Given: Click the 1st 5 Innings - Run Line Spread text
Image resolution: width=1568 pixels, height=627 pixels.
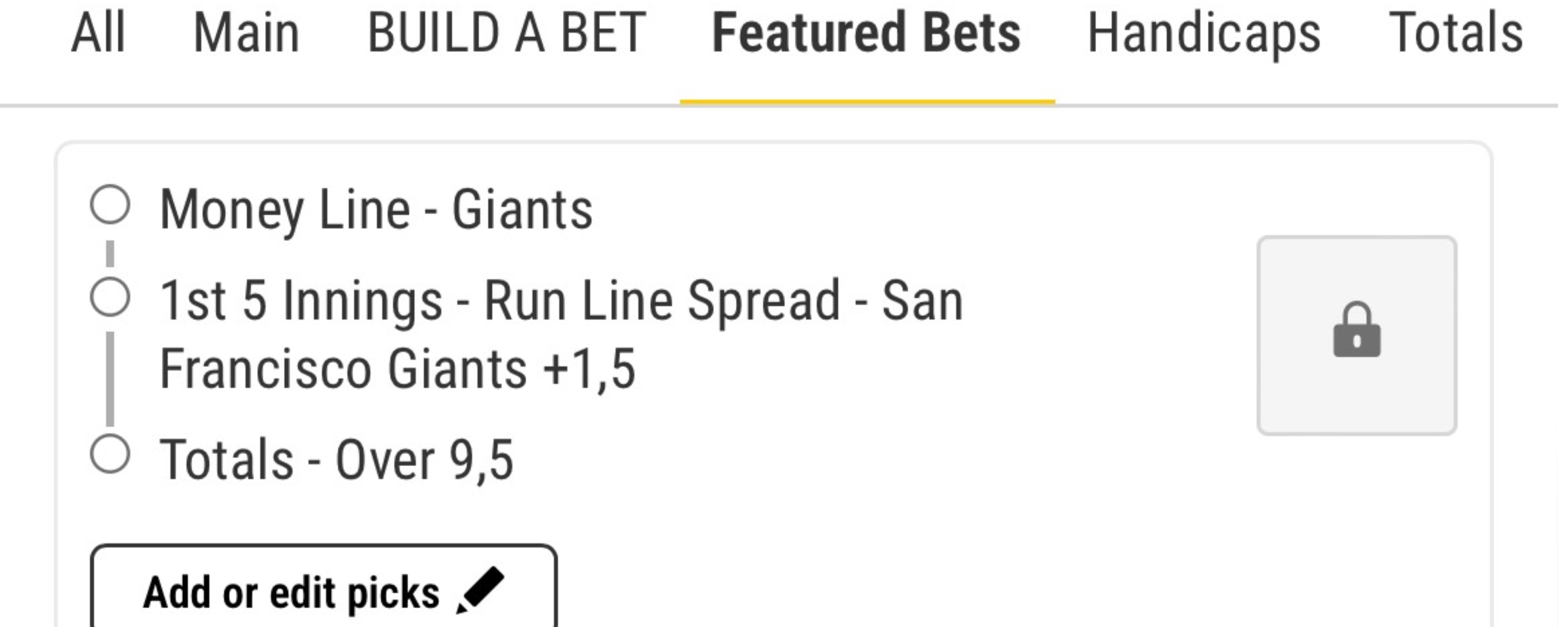Looking at the screenshot, I should (561, 301).
